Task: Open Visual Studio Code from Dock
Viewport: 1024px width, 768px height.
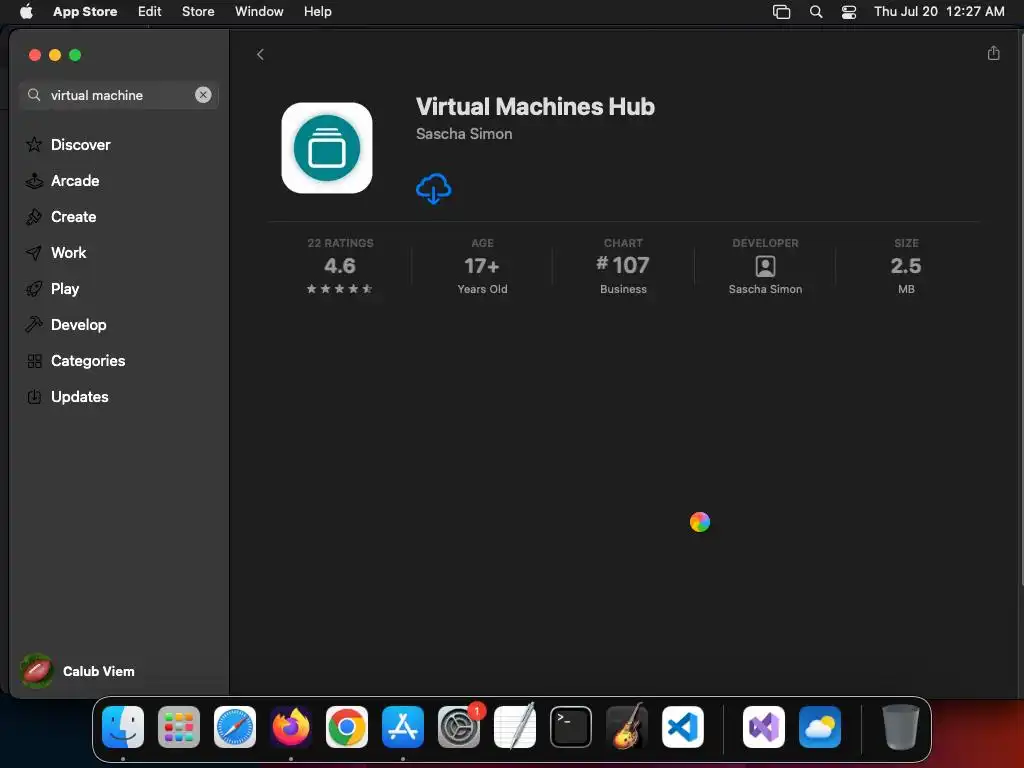Action: pyautogui.click(x=683, y=726)
